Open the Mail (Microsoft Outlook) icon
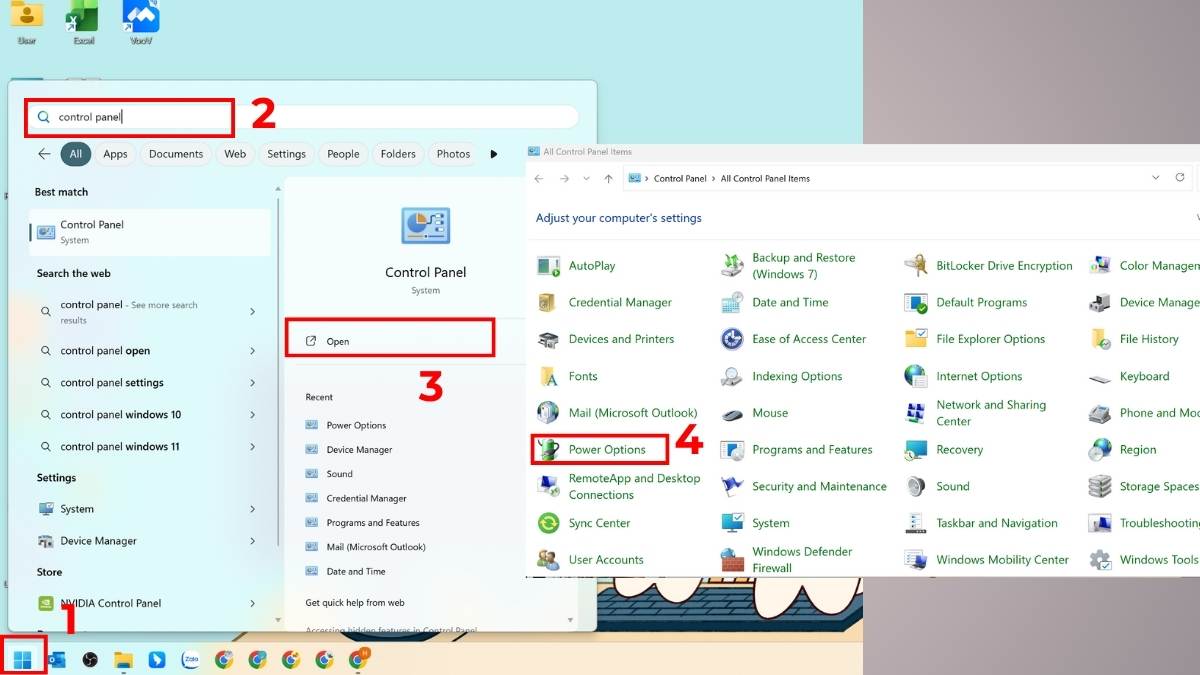The image size is (1200, 675). point(548,413)
